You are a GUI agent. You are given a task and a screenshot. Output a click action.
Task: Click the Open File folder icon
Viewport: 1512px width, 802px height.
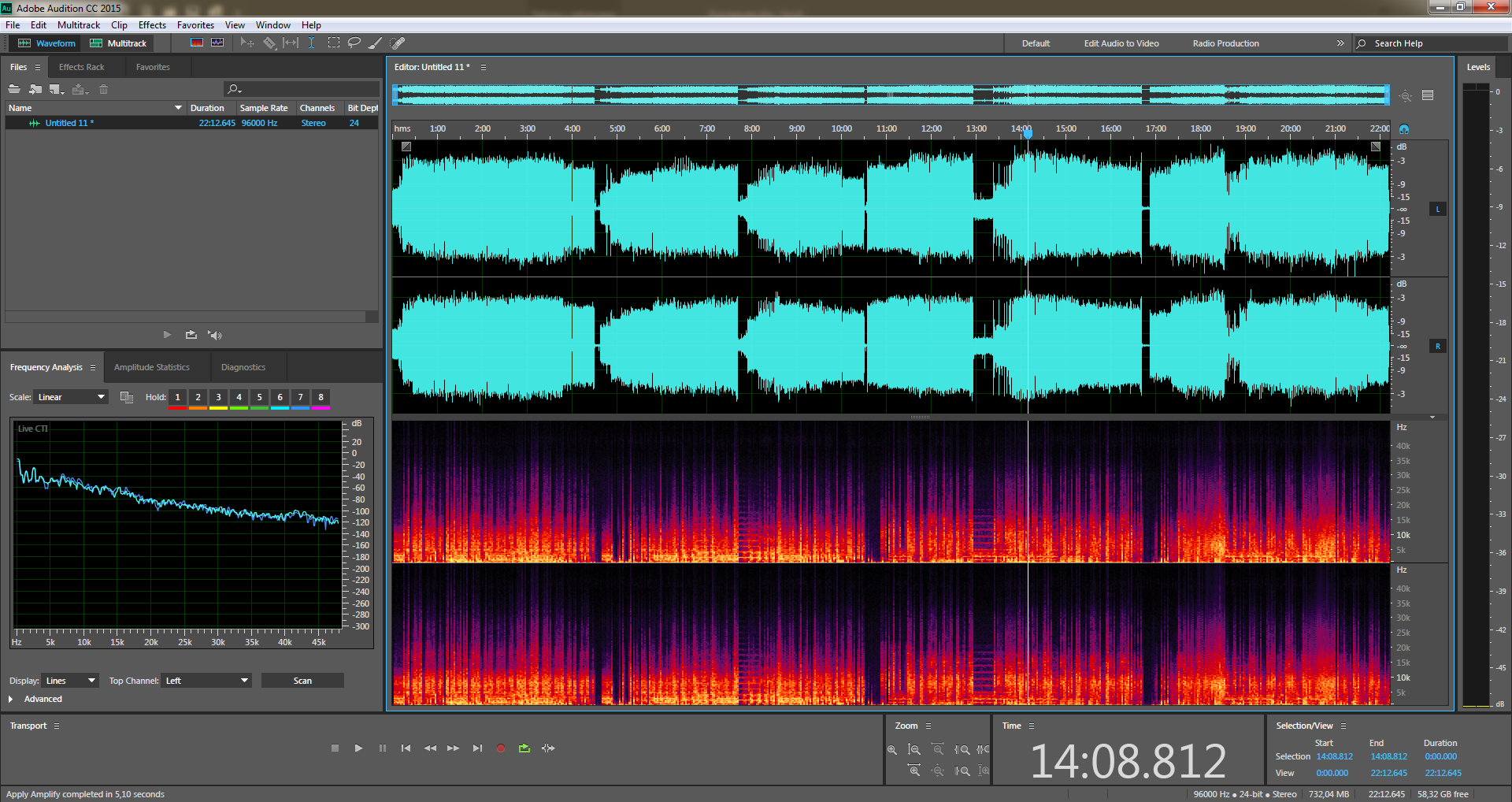(14, 89)
